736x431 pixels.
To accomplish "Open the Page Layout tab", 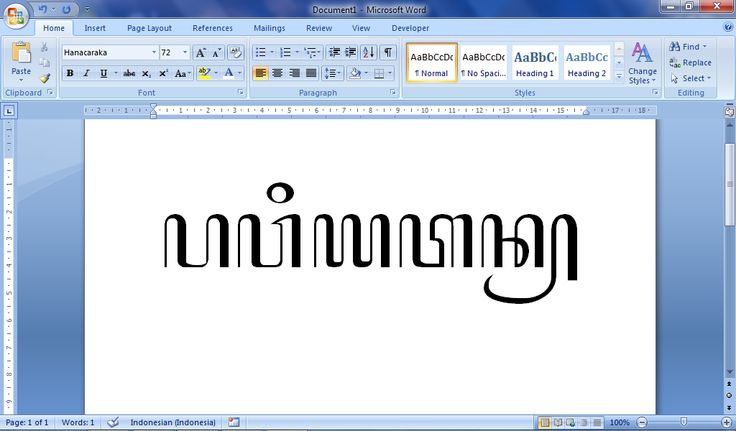I will (149, 28).
